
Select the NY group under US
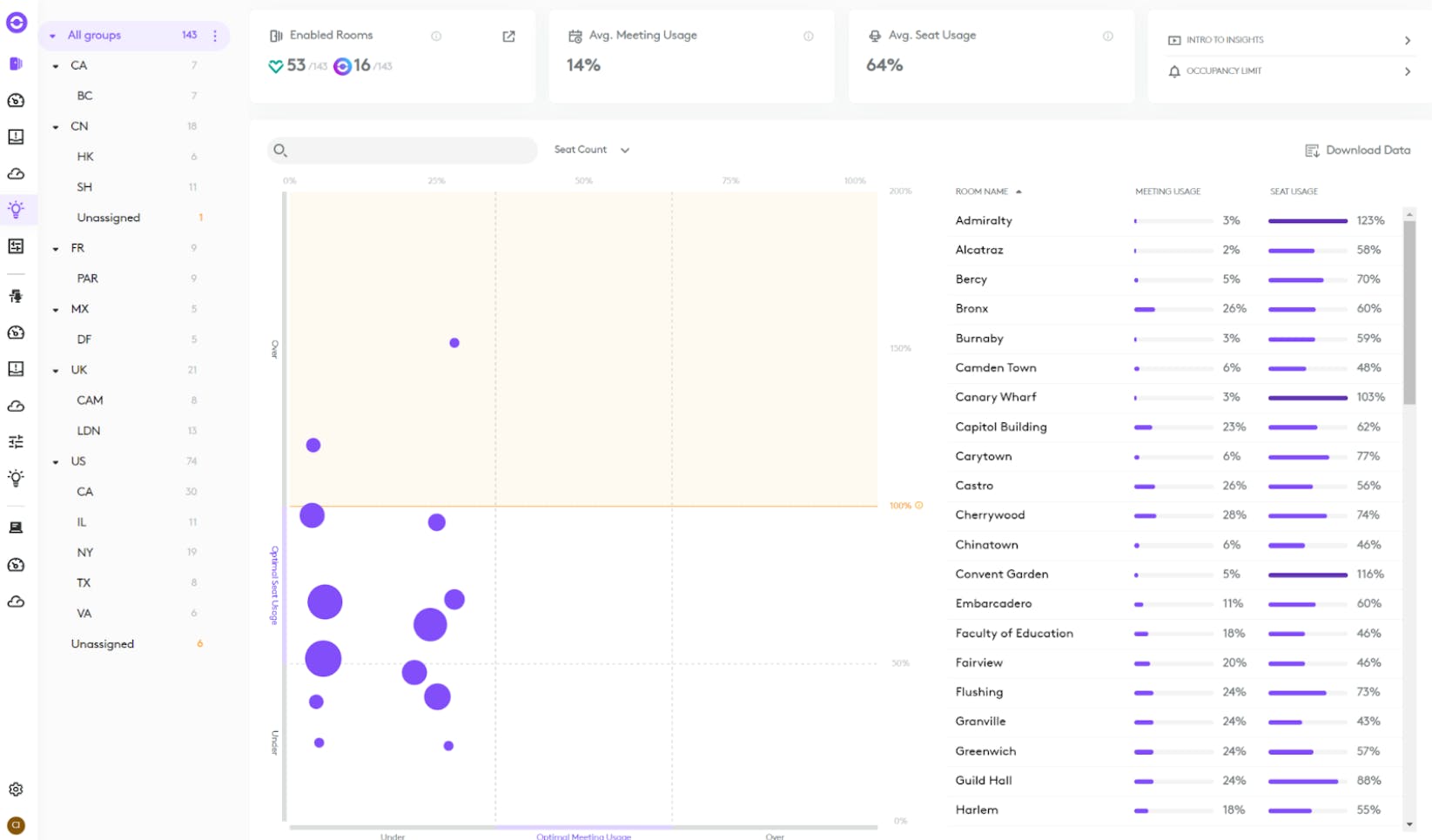[x=85, y=553]
